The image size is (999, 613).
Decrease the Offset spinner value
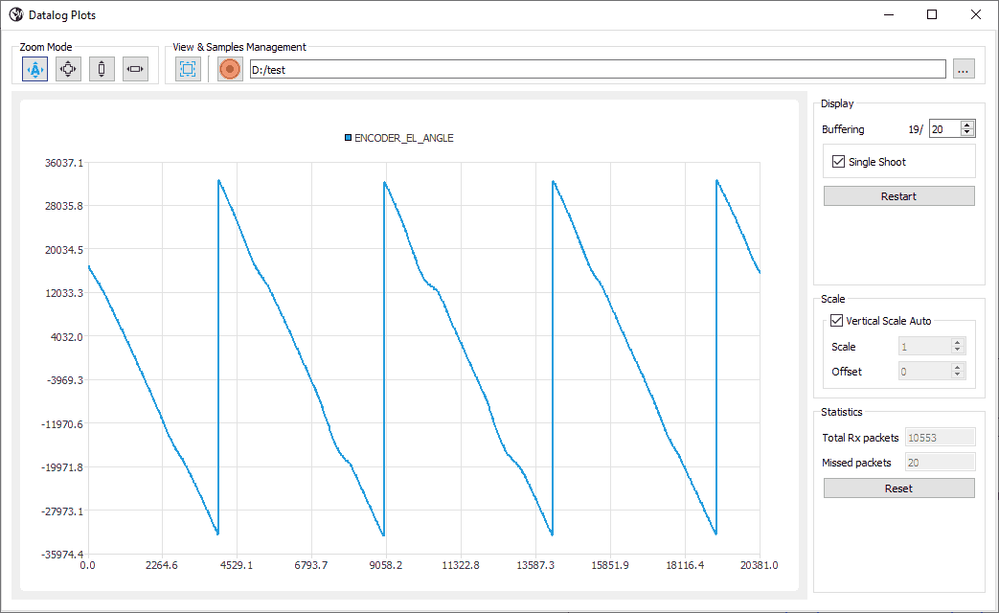click(958, 375)
